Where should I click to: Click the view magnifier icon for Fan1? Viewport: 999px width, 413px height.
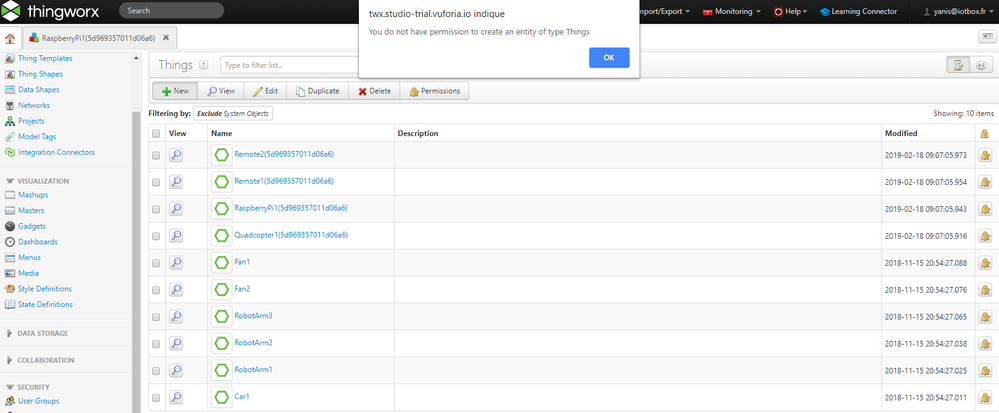(176, 262)
